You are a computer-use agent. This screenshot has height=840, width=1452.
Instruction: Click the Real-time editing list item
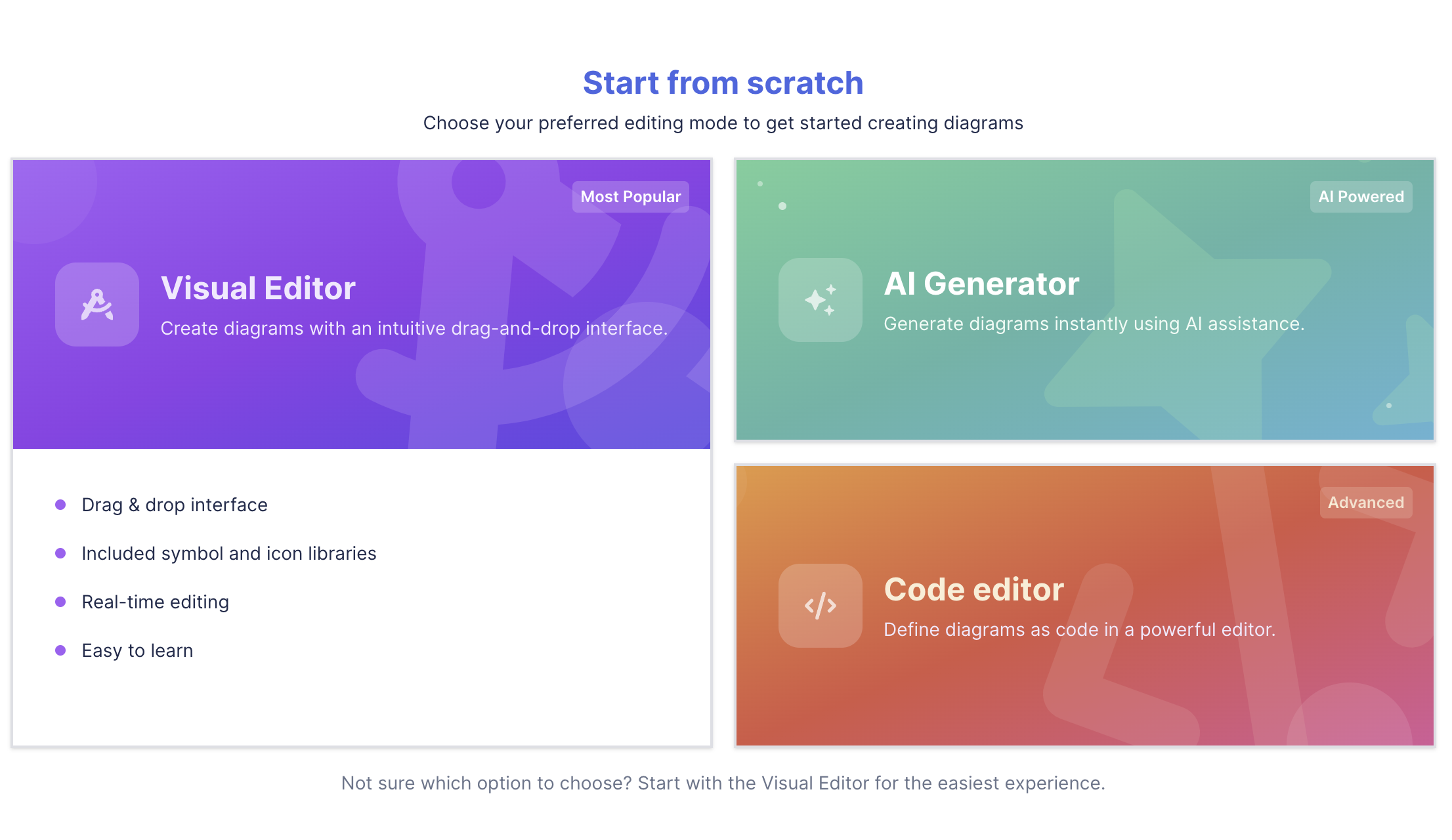coord(155,602)
